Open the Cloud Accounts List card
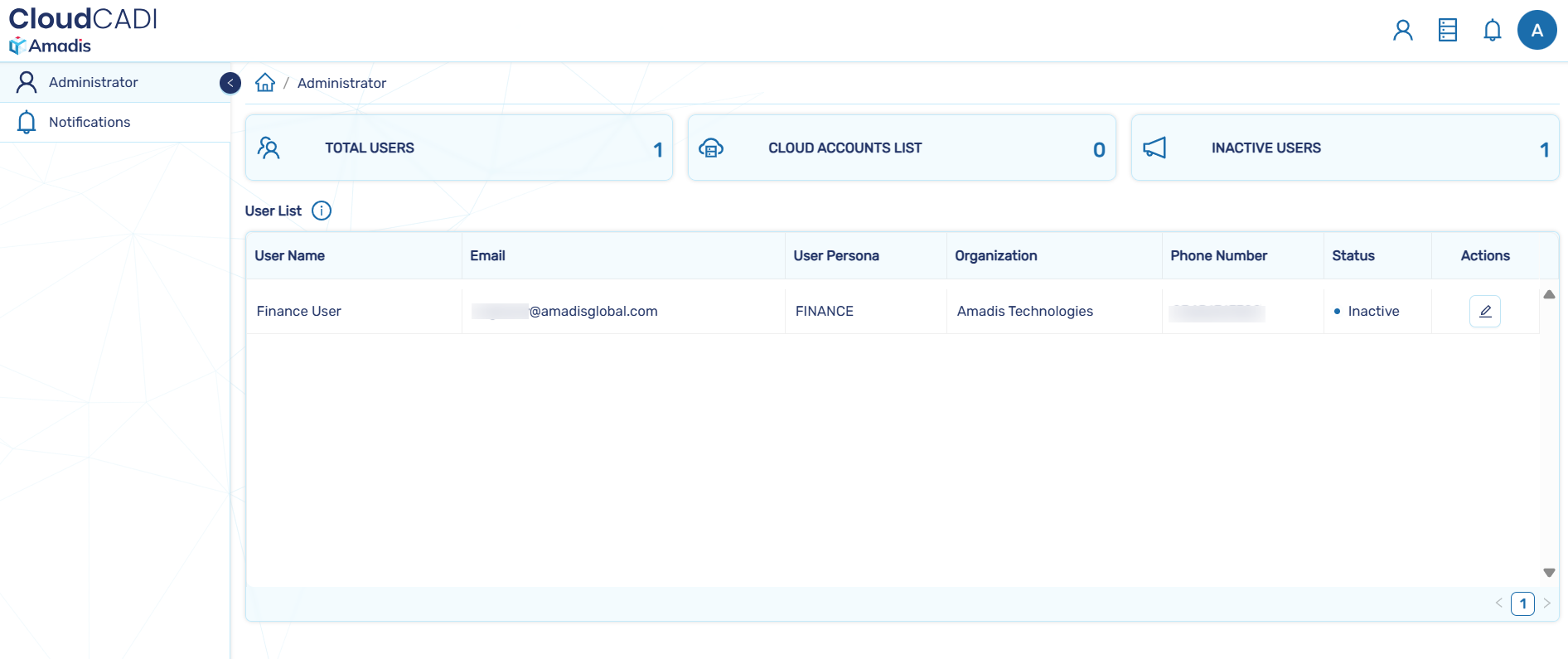Viewport: 1568px width, 659px height. tap(902, 148)
